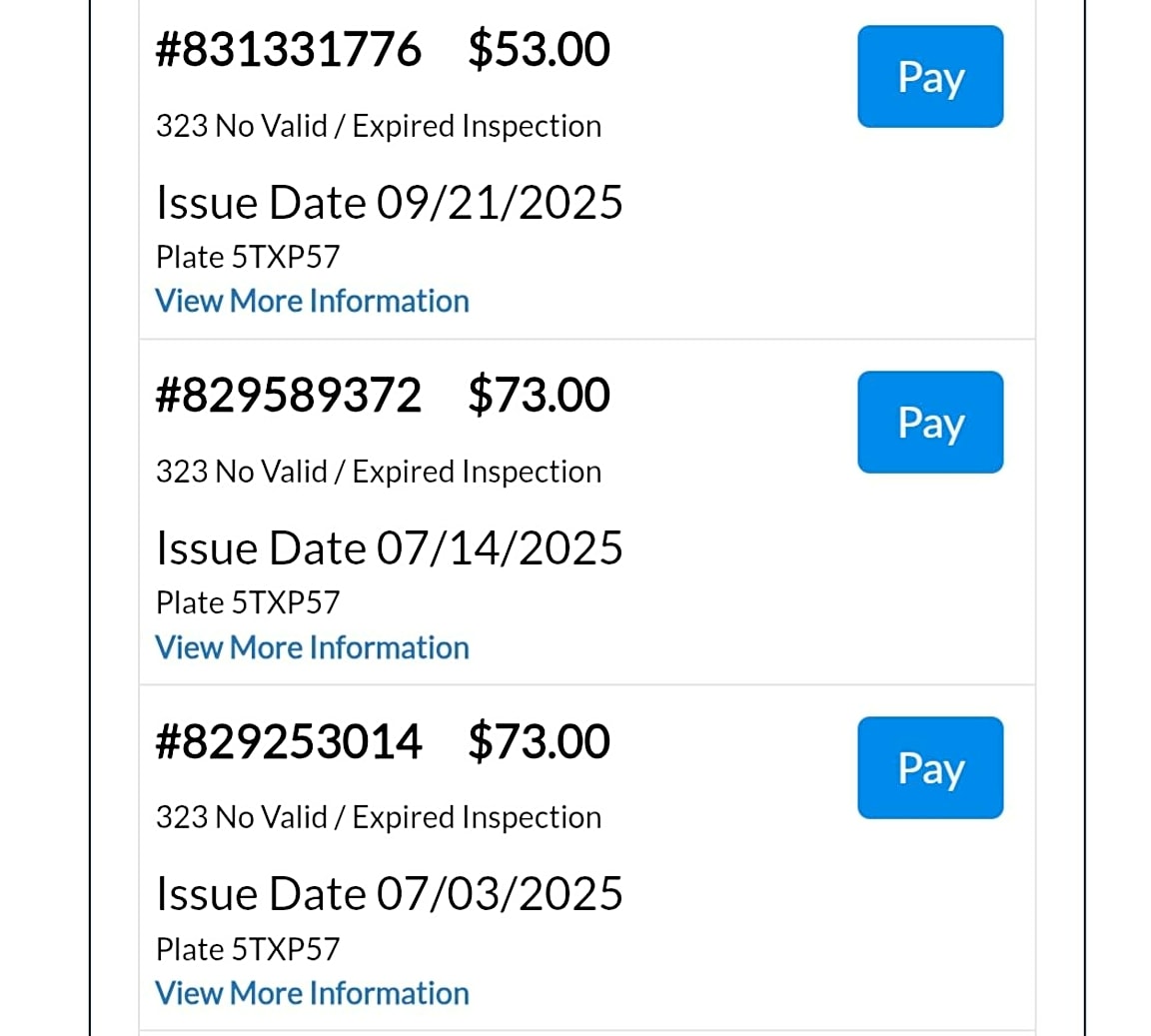This screenshot has width=1151, height=1036.
Task: Click the $73.00 amount on ticket #829589372
Action: click(539, 396)
